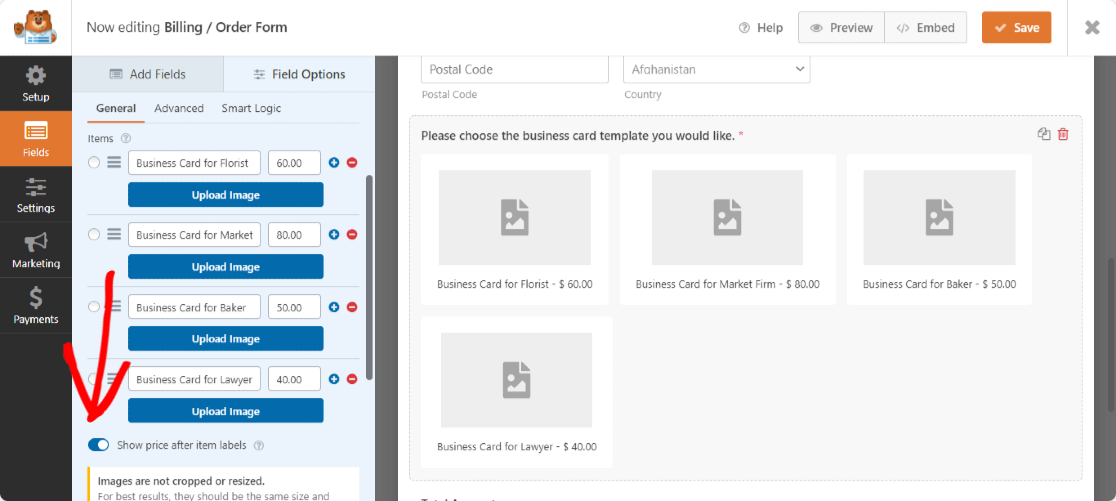Grab the Lawyer item reorder handle
Image resolution: width=1116 pixels, height=501 pixels.
[114, 379]
